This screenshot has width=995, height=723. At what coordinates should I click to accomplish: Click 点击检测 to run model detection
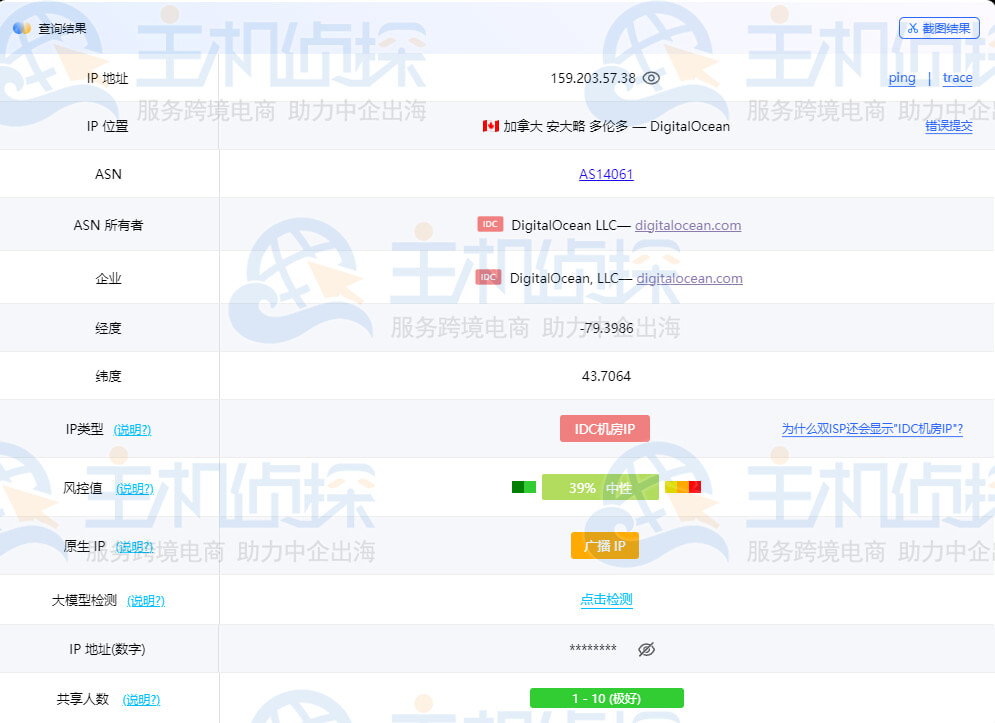606,600
